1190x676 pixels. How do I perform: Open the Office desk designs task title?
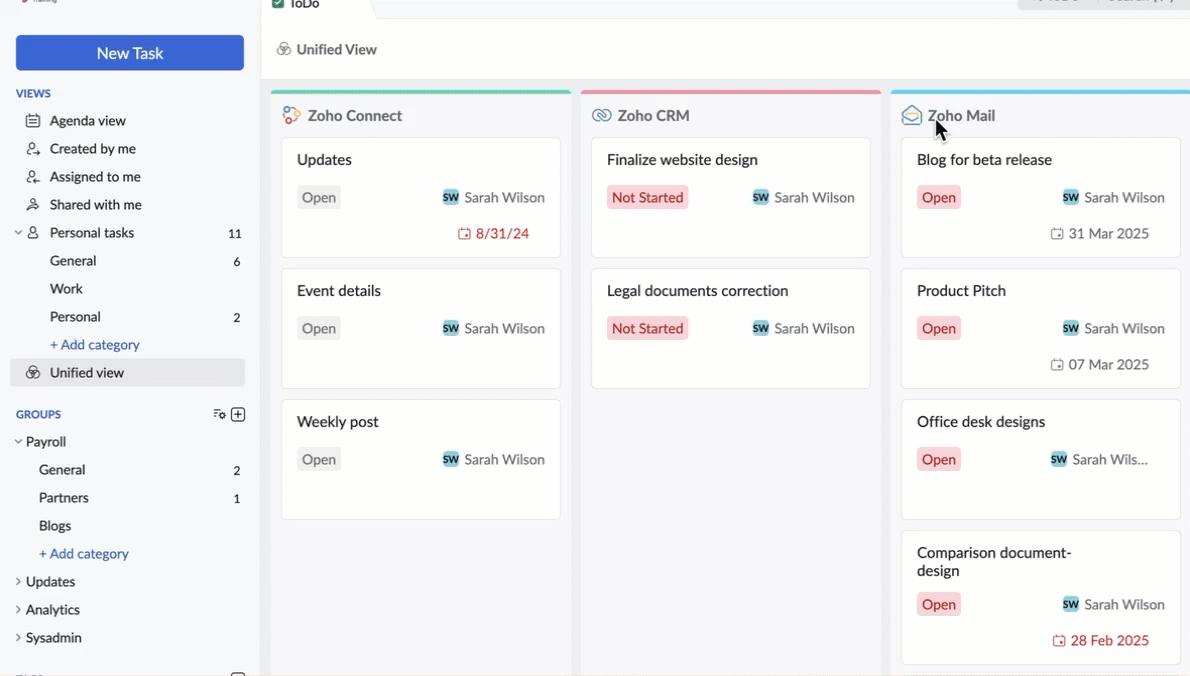point(981,422)
